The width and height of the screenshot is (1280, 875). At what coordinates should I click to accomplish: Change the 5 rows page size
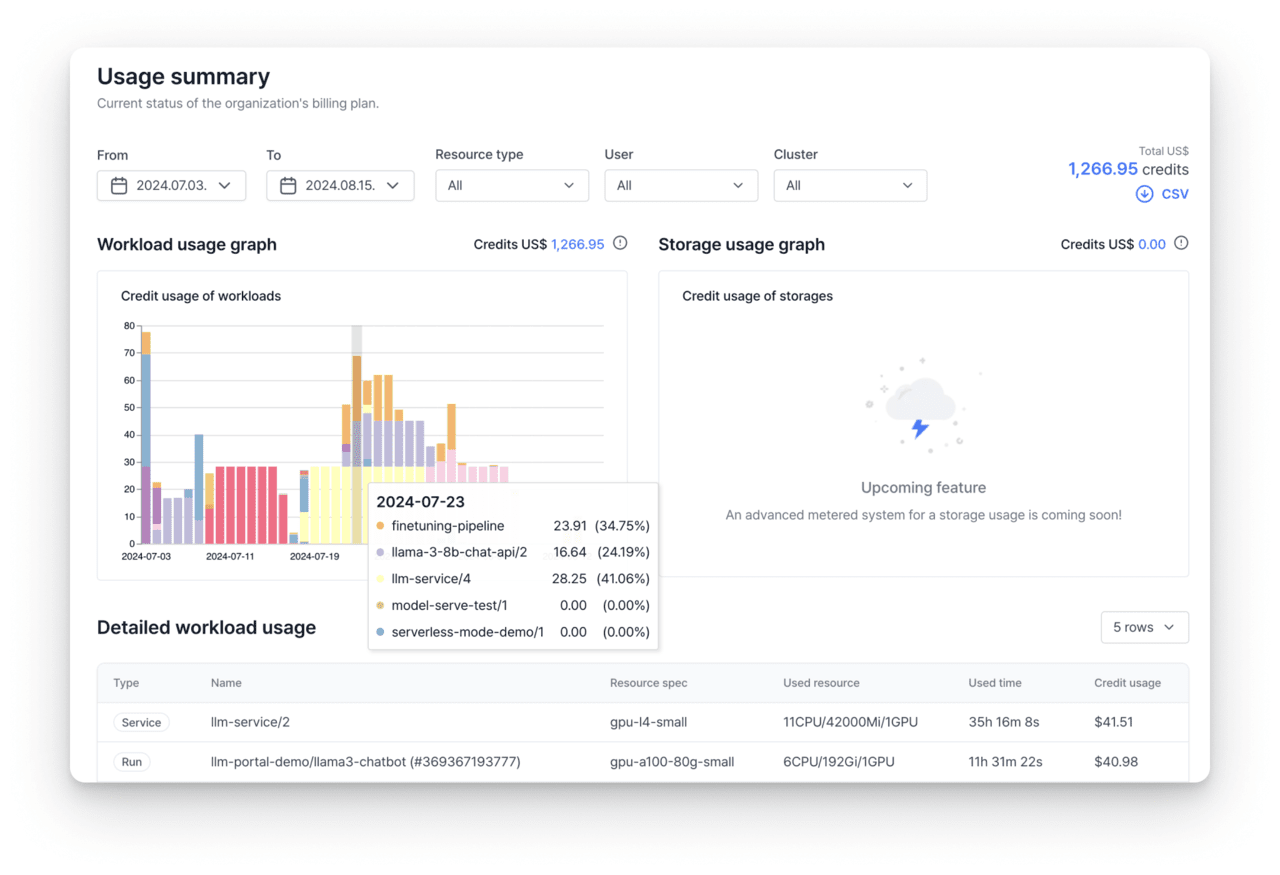[1144, 627]
